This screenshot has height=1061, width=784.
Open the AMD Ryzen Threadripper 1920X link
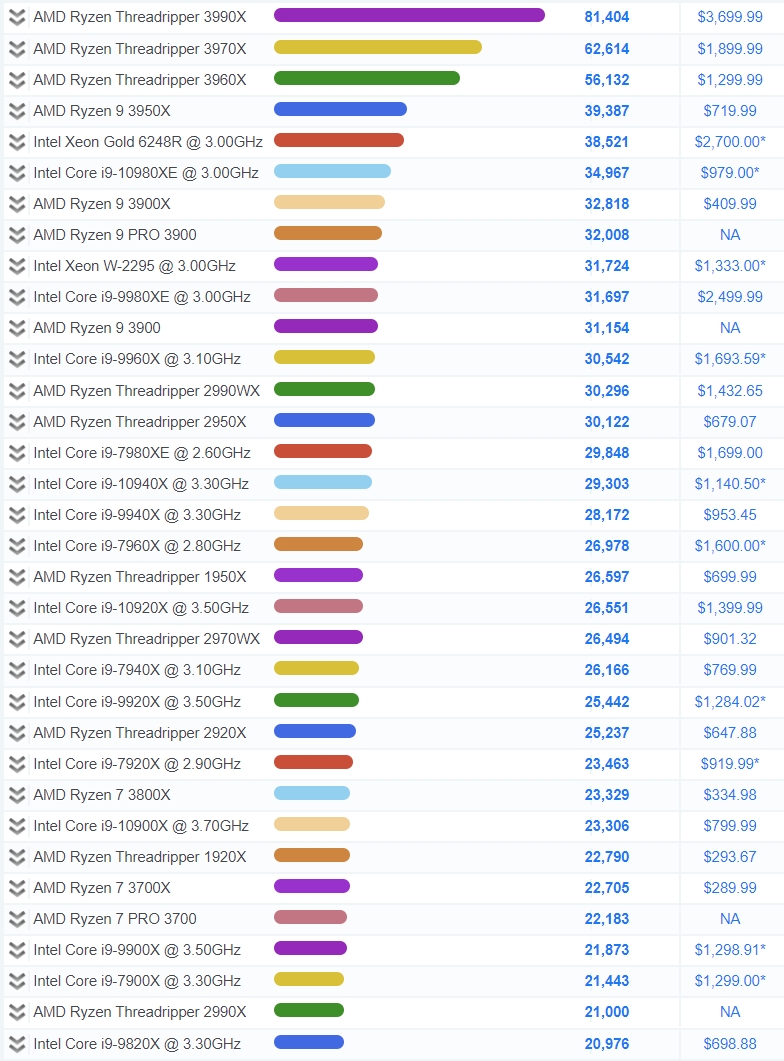click(x=140, y=857)
